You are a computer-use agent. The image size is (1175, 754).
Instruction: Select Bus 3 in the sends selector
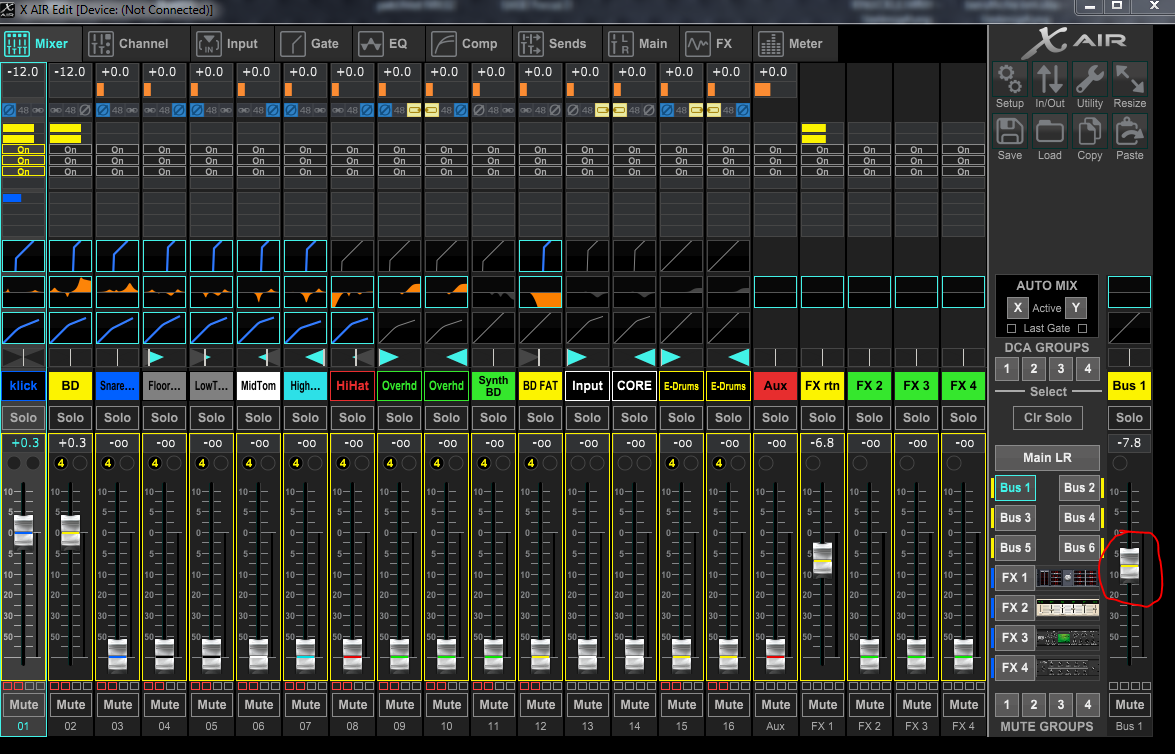coord(1015,518)
